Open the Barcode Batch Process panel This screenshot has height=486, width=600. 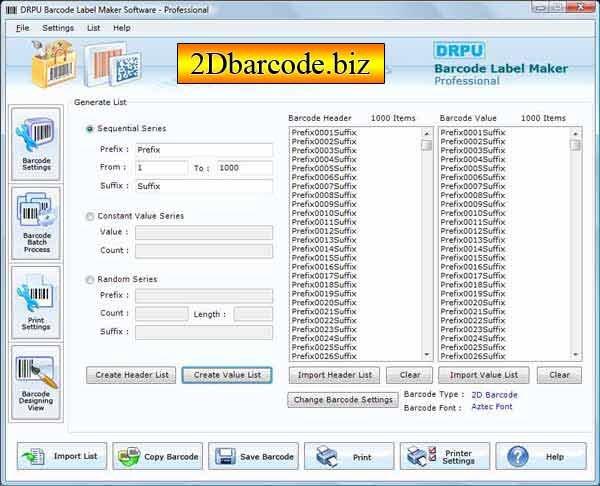36,223
